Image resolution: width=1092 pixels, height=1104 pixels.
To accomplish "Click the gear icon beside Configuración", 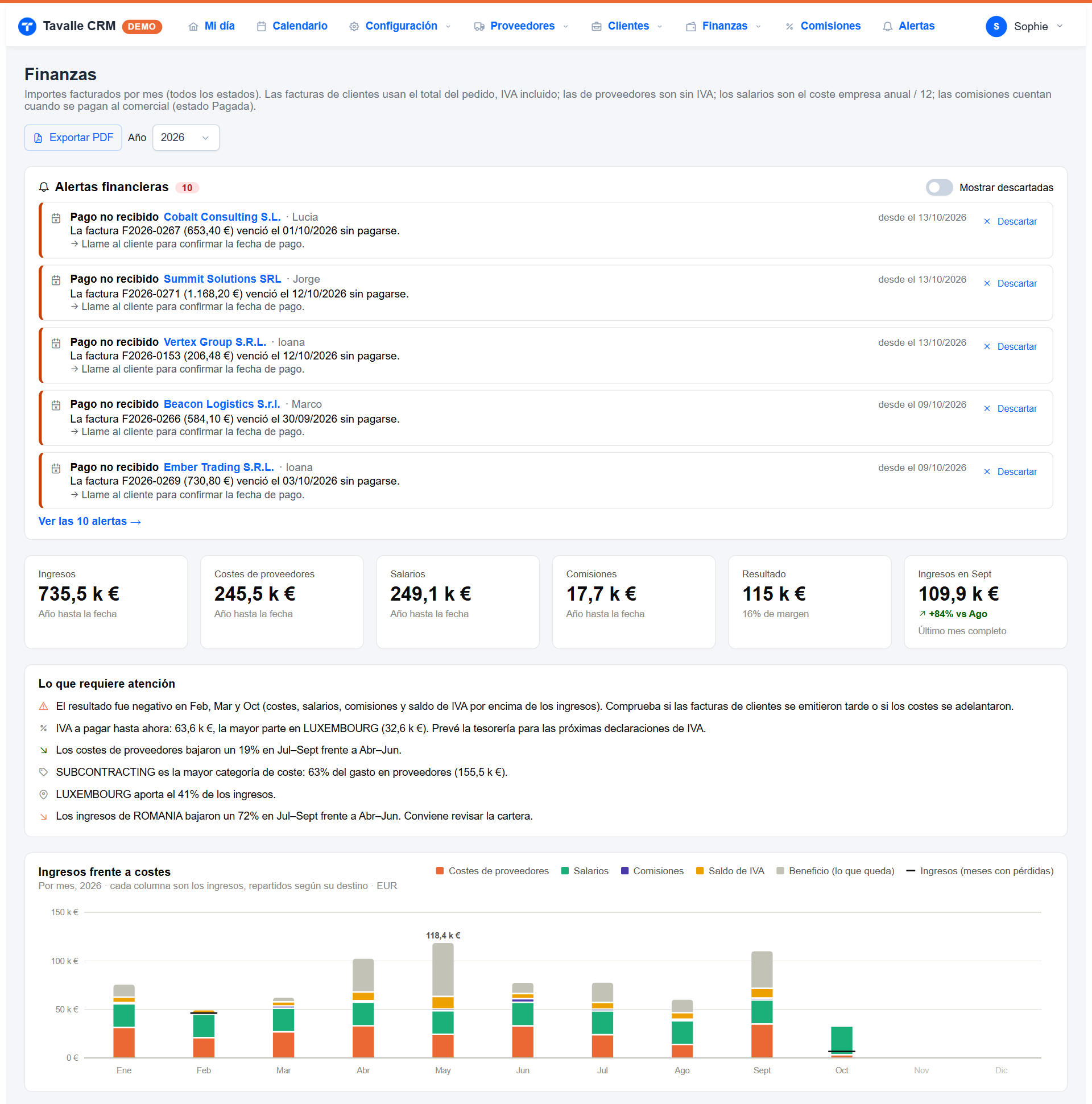I will click(x=354, y=26).
